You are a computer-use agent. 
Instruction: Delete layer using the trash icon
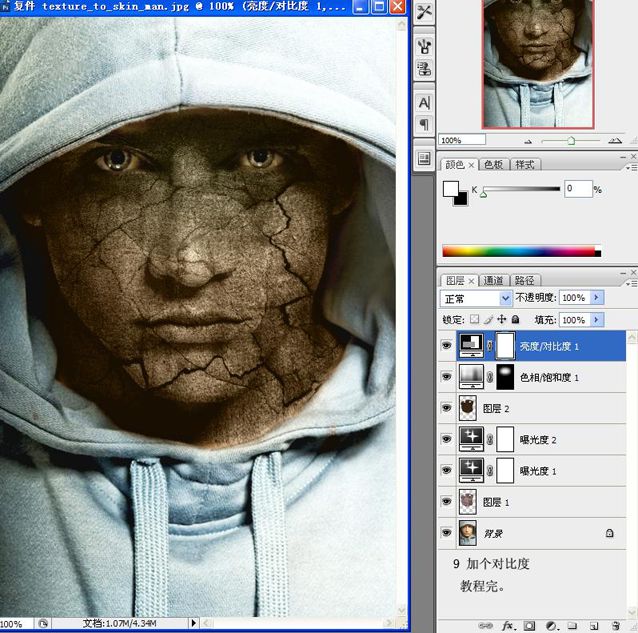pyautogui.click(x=616, y=625)
